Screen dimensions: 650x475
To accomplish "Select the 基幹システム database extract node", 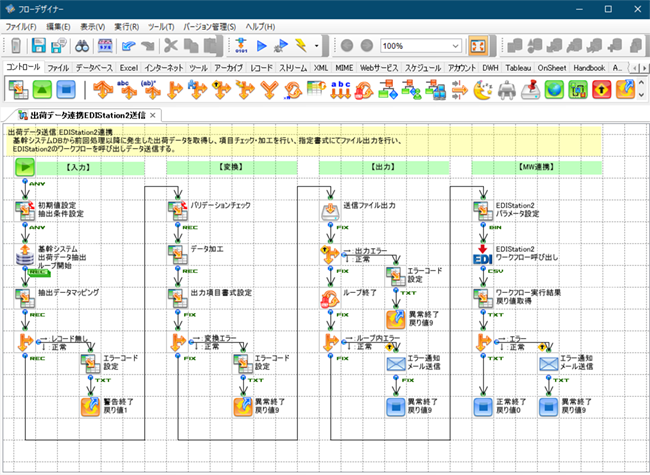I will [x=25, y=254].
